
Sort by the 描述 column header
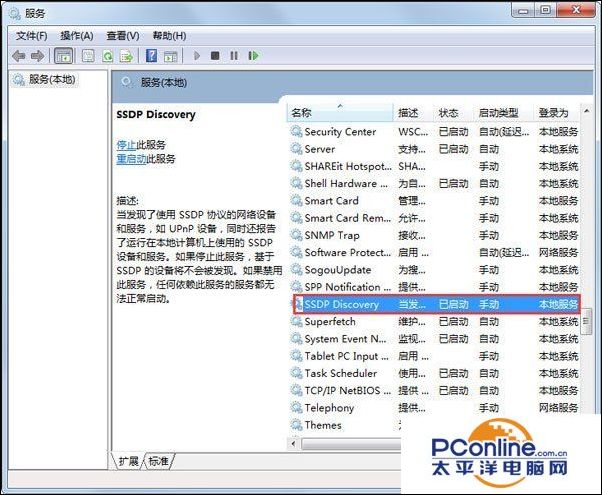(x=413, y=113)
